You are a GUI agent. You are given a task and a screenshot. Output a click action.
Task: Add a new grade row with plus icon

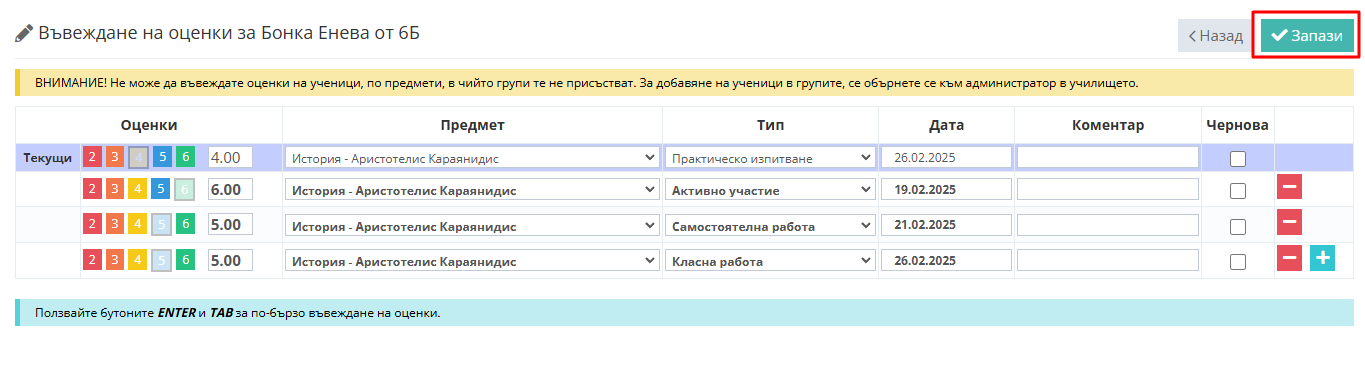pos(1322,259)
